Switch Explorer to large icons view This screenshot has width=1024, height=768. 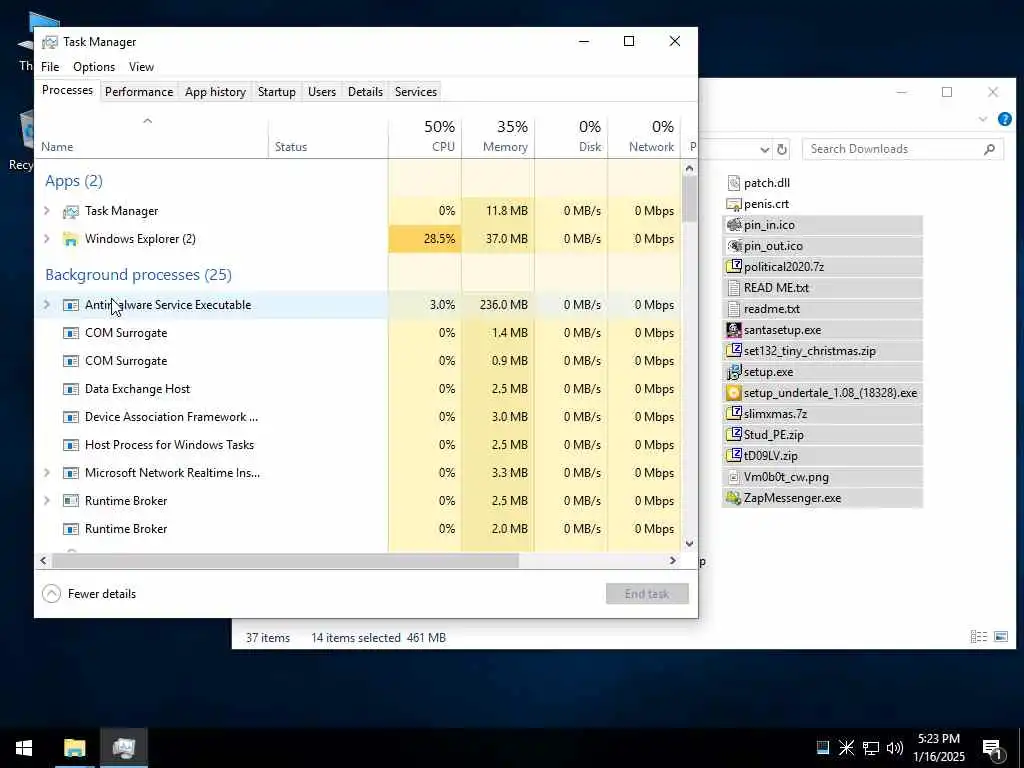[1000, 637]
